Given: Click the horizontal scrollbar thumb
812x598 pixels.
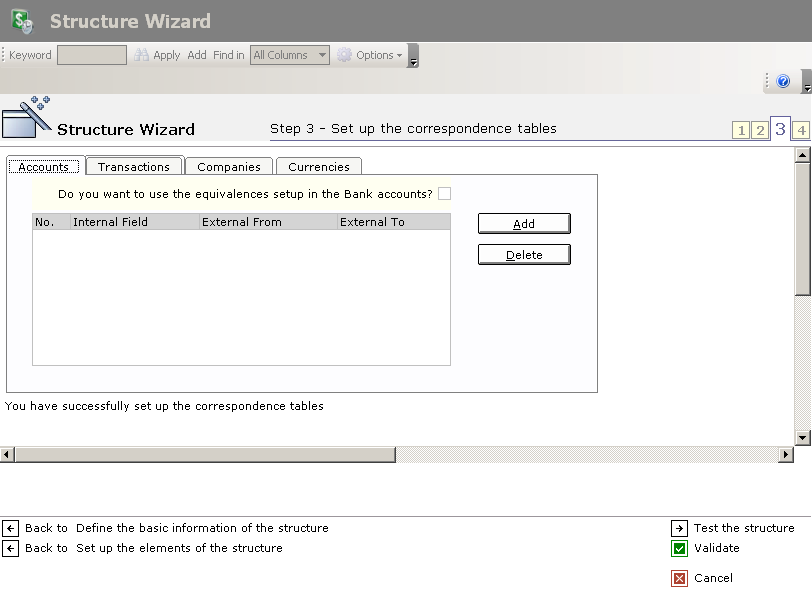Looking at the screenshot, I should pos(205,455).
